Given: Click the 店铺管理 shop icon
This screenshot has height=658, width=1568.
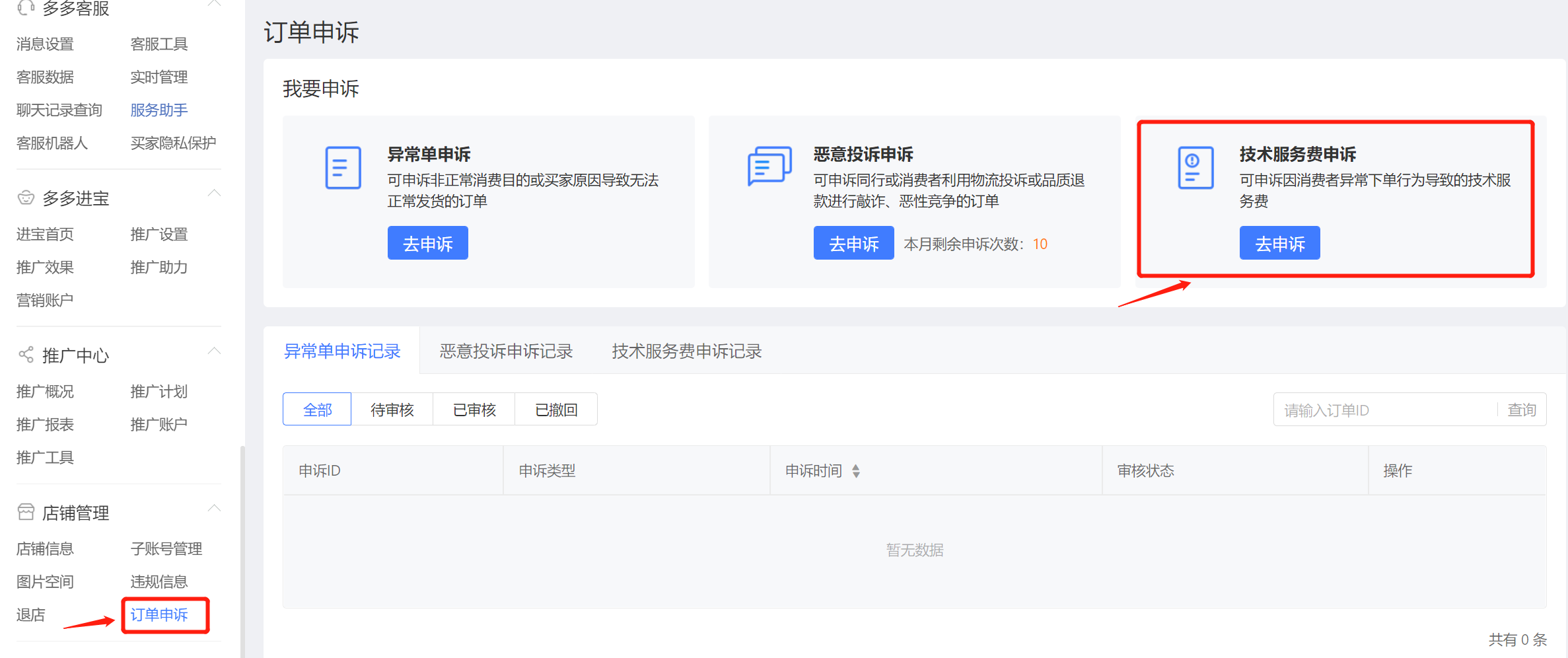Looking at the screenshot, I should [x=26, y=512].
